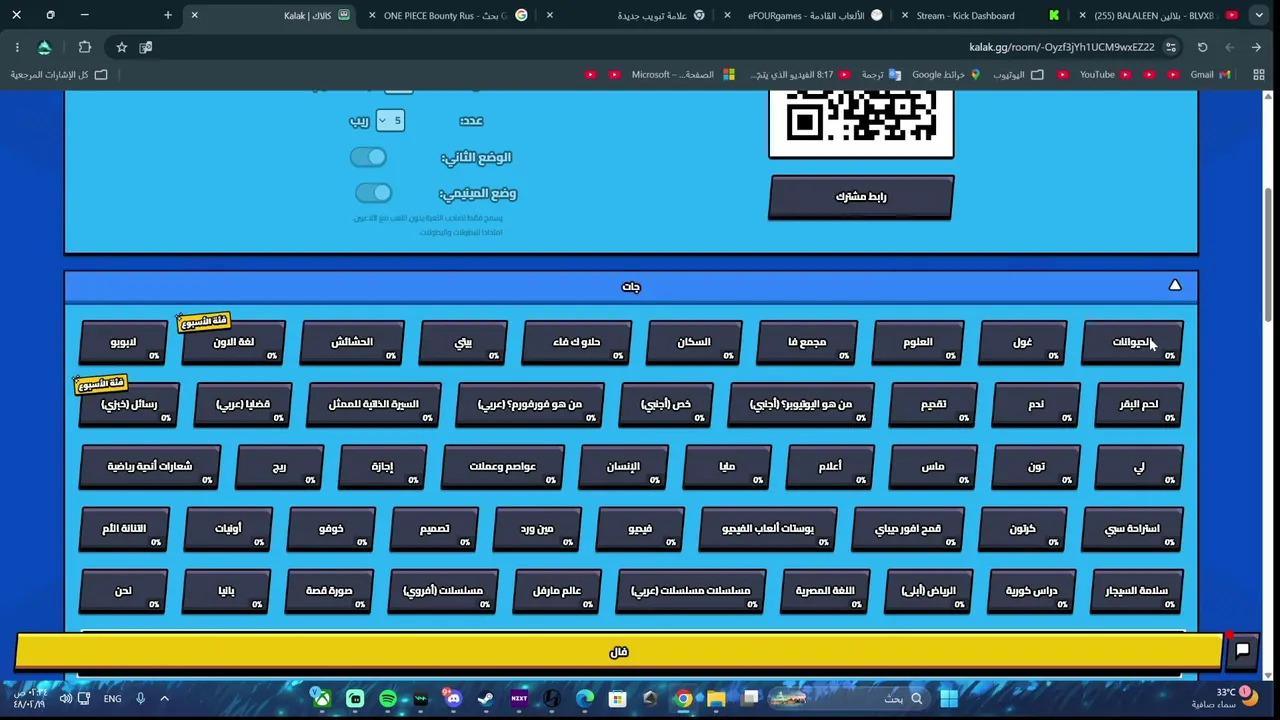Switch to Chrome in the taskbar
Viewport: 1280px width, 720px height.
click(684, 698)
